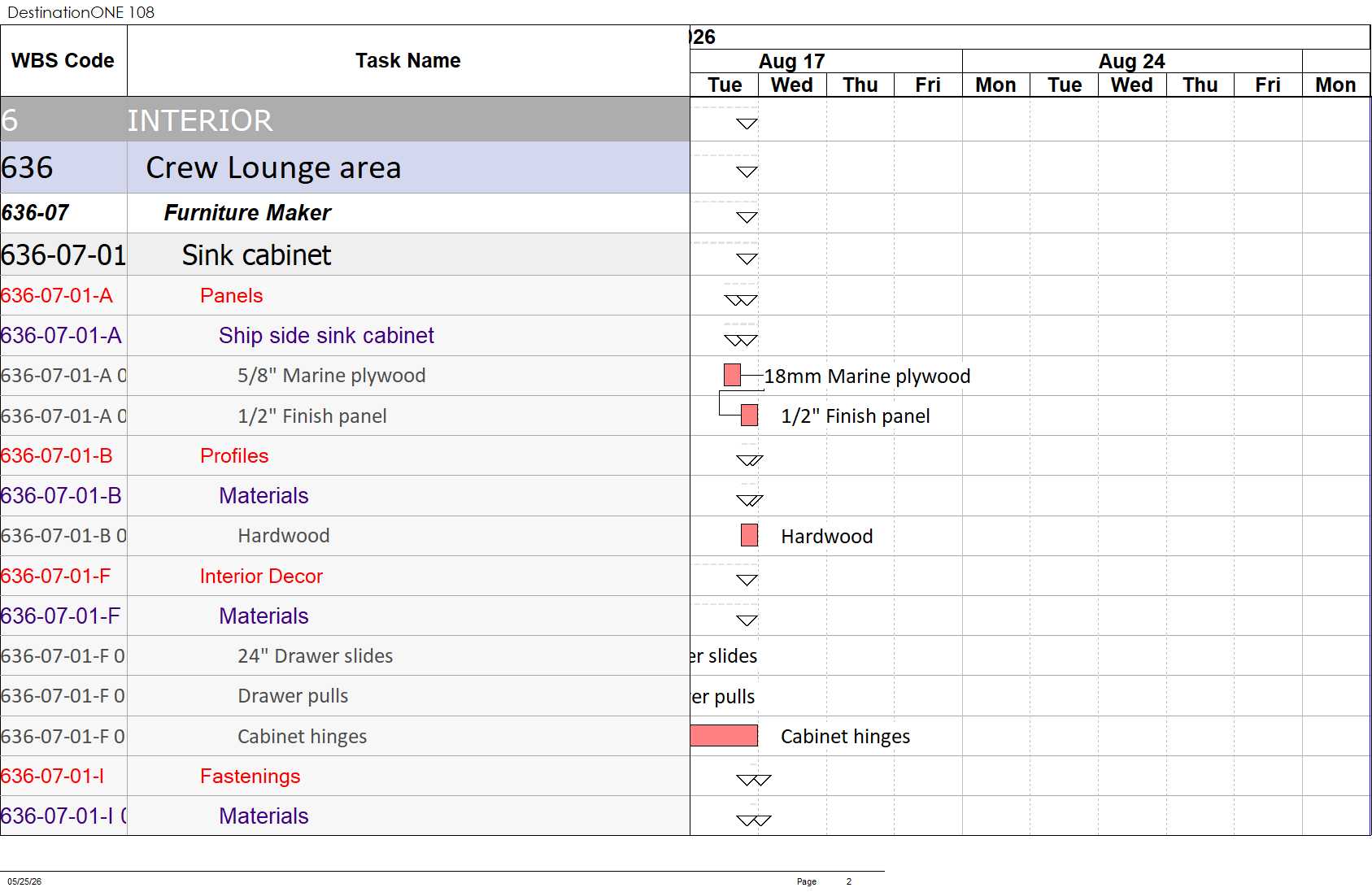Select the Sink cabinet task row

pyautogui.click(x=345, y=255)
